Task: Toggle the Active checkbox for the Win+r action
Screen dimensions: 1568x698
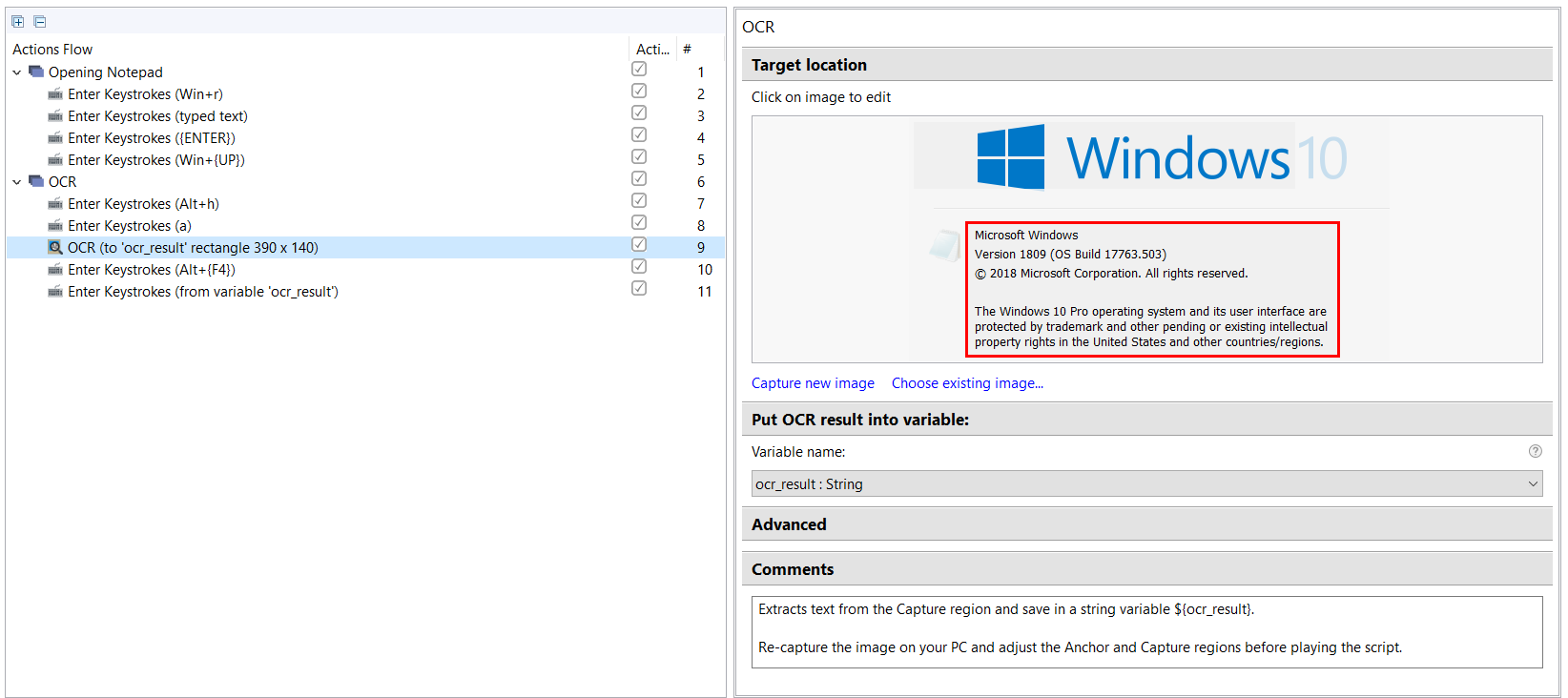Action: tap(639, 91)
